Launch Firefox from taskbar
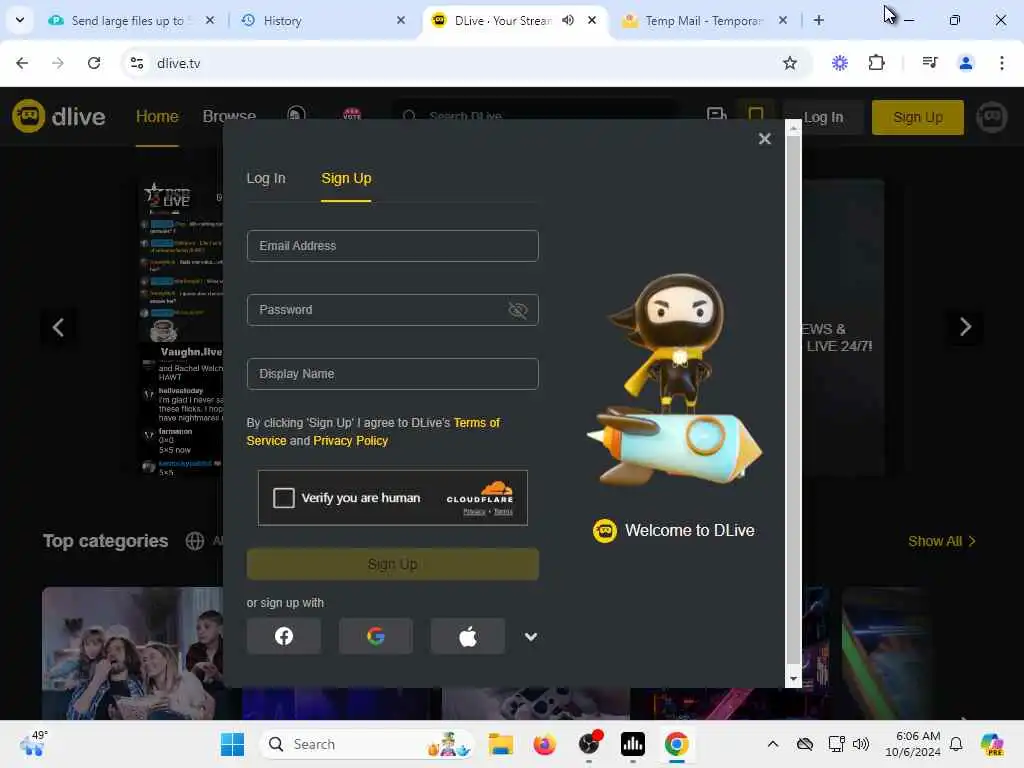Screen dimensions: 1024x768 tap(545, 744)
